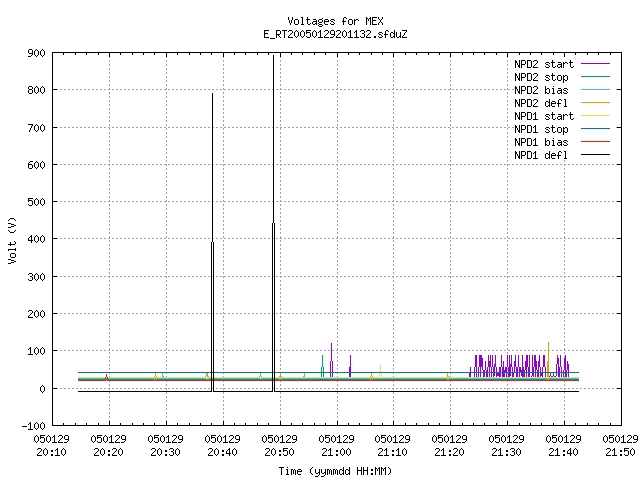Click the y-axis value 900
The image size is (640, 480).
tap(36, 53)
